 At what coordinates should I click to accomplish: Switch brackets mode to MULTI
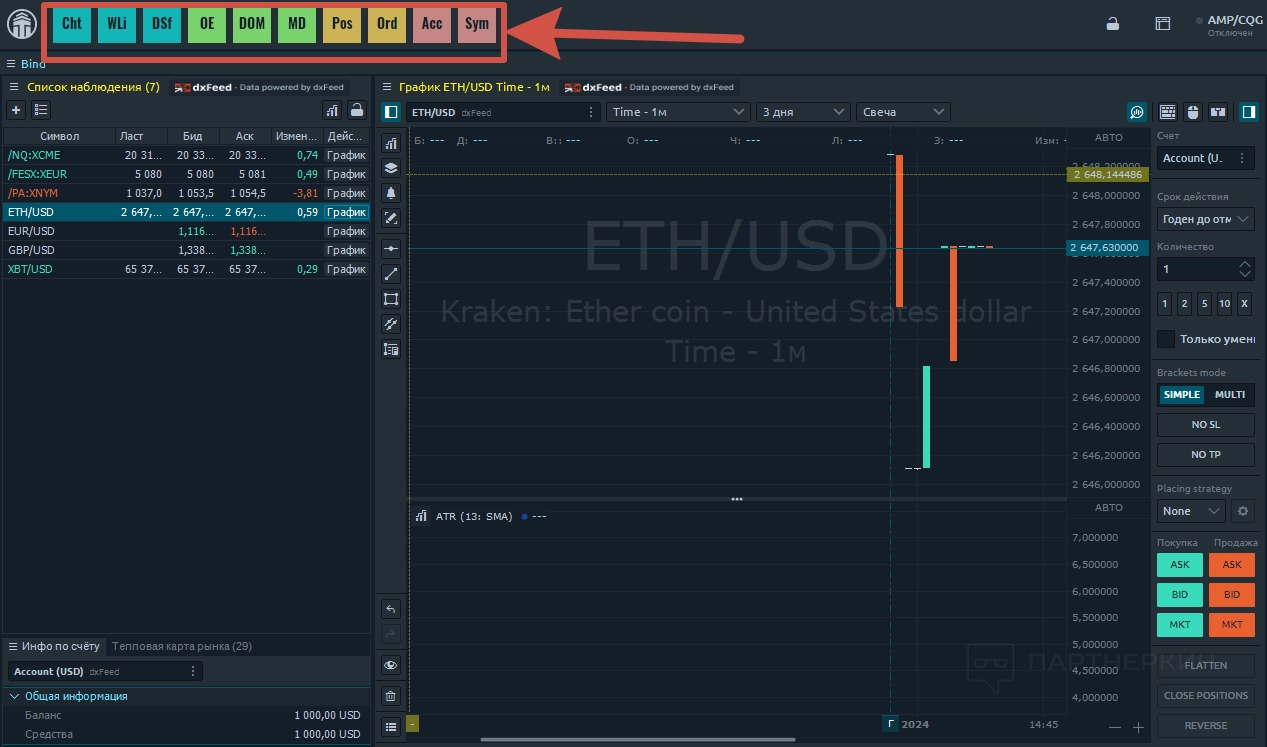[x=1229, y=394]
